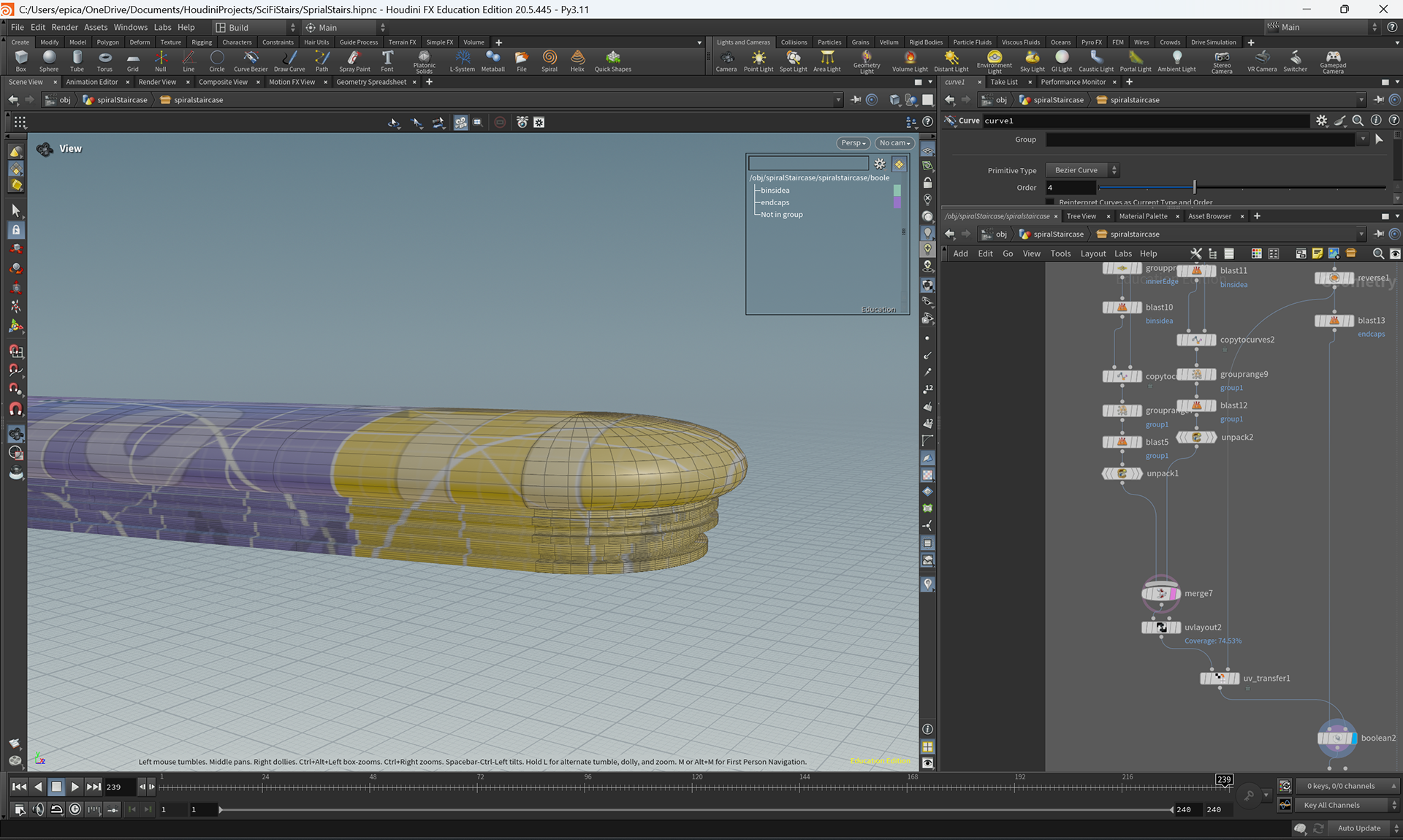Viewport: 1403px width, 840px height.
Task: Open the Labs menu
Action: click(162, 27)
